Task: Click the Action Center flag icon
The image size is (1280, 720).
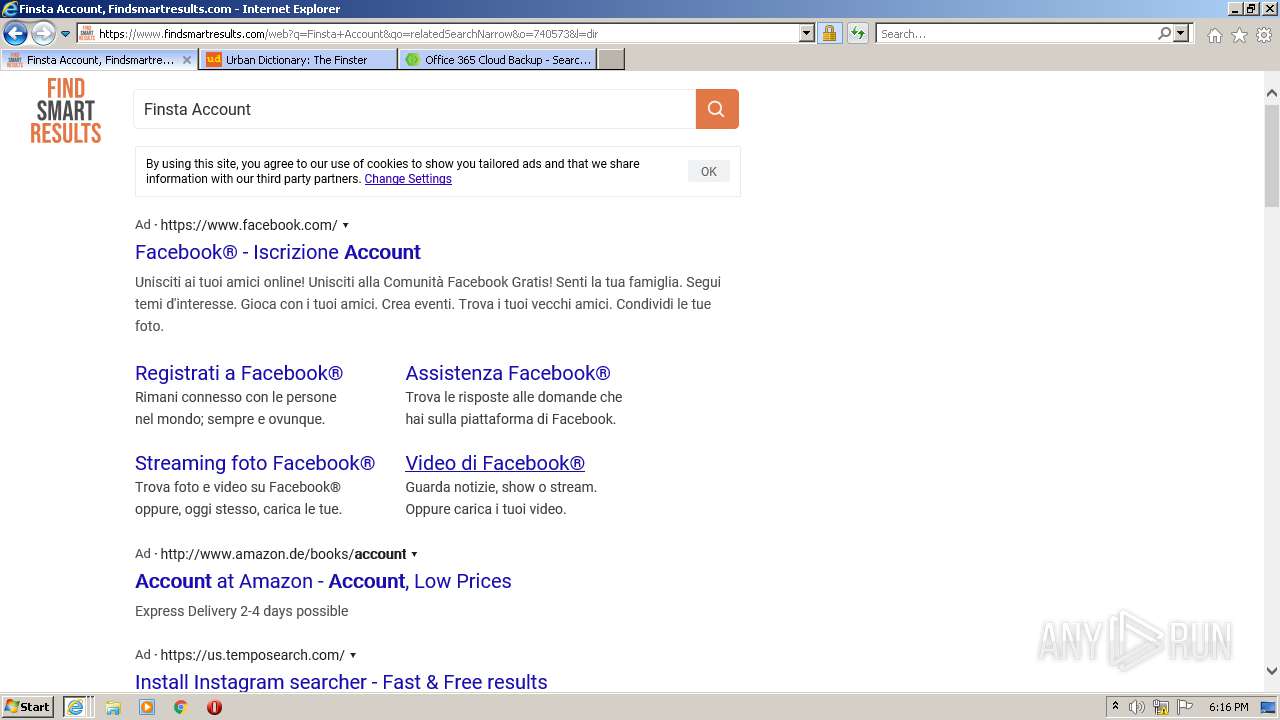Action: click(1185, 707)
